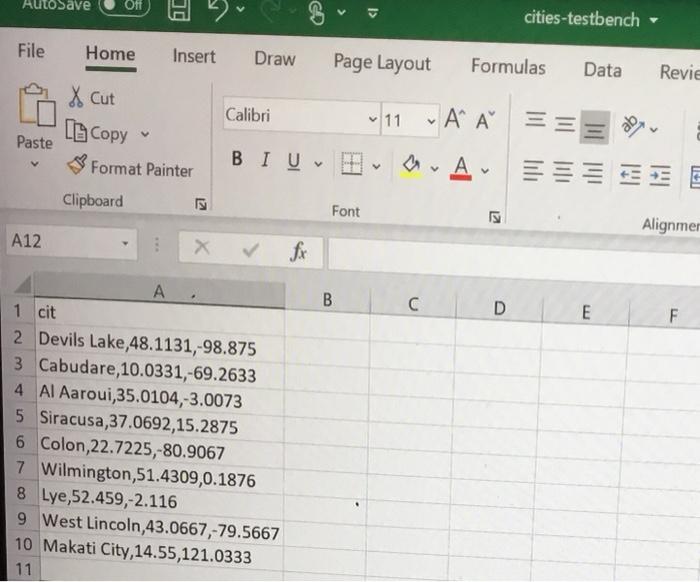Select the column D header
This screenshot has height=582, width=700.
(x=499, y=308)
